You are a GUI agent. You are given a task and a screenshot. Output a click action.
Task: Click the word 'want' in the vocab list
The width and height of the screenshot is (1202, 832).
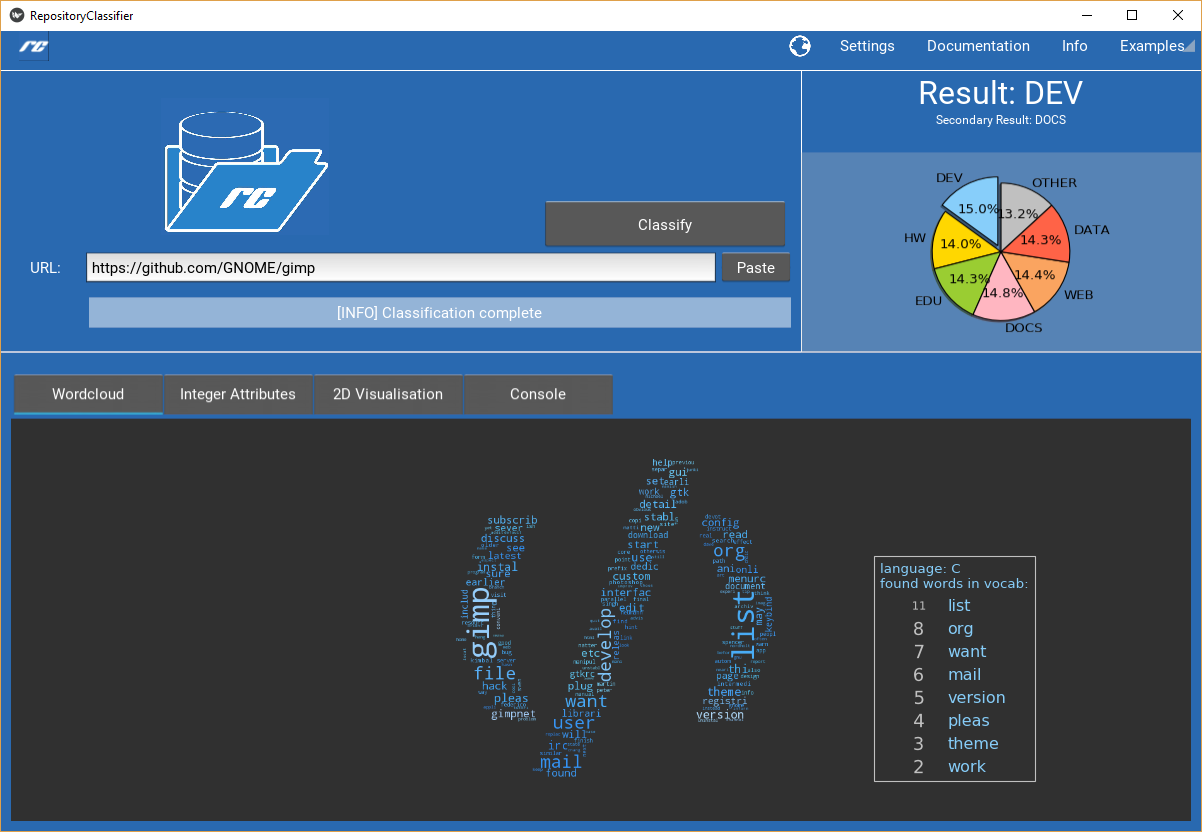[967, 651]
